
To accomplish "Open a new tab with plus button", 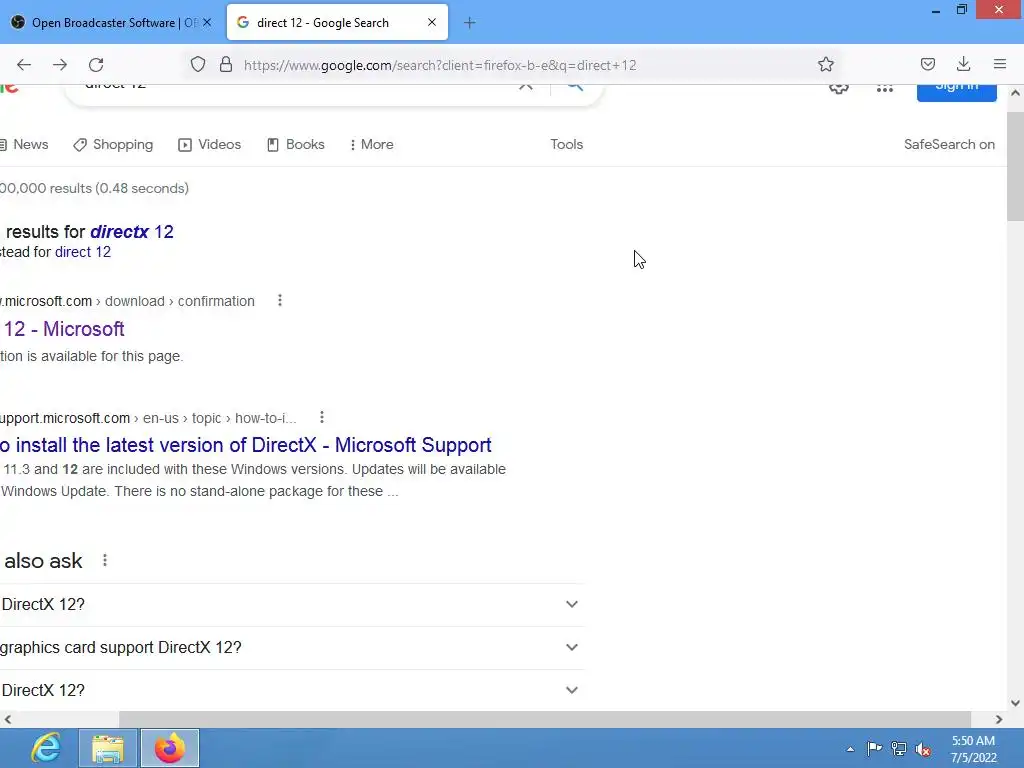I will point(470,23).
